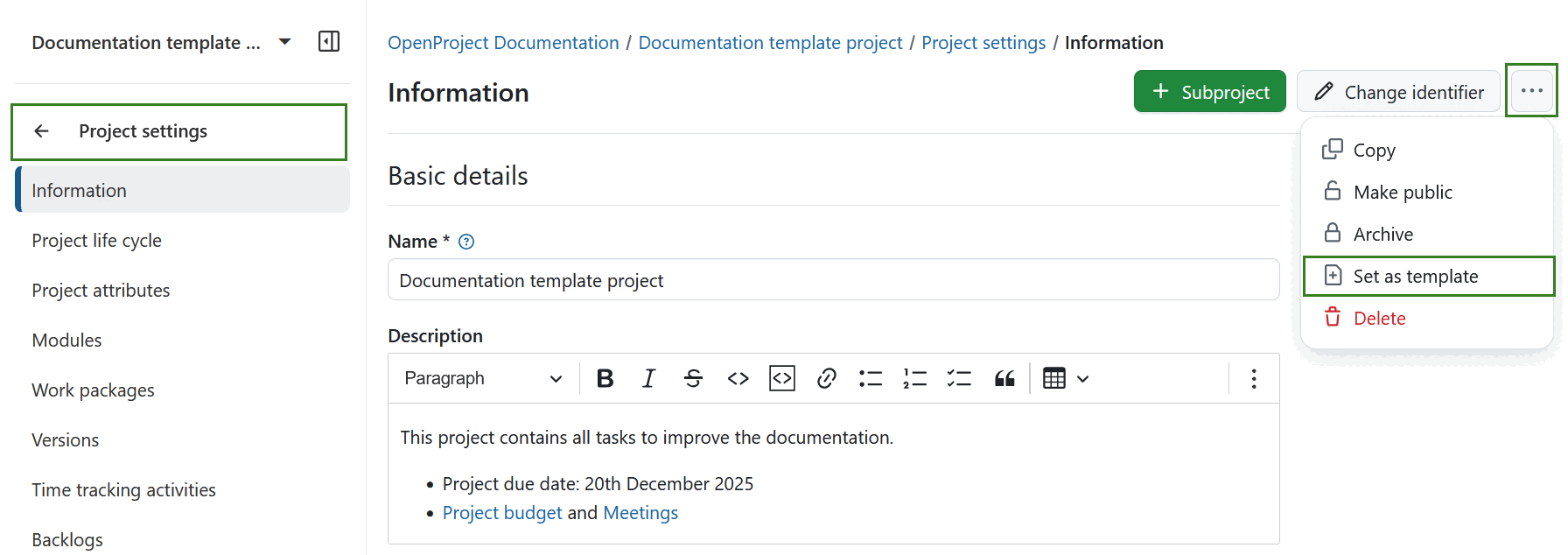Viewport: 1568px width, 555px height.
Task: Insert a code block in description
Action: tap(781, 378)
